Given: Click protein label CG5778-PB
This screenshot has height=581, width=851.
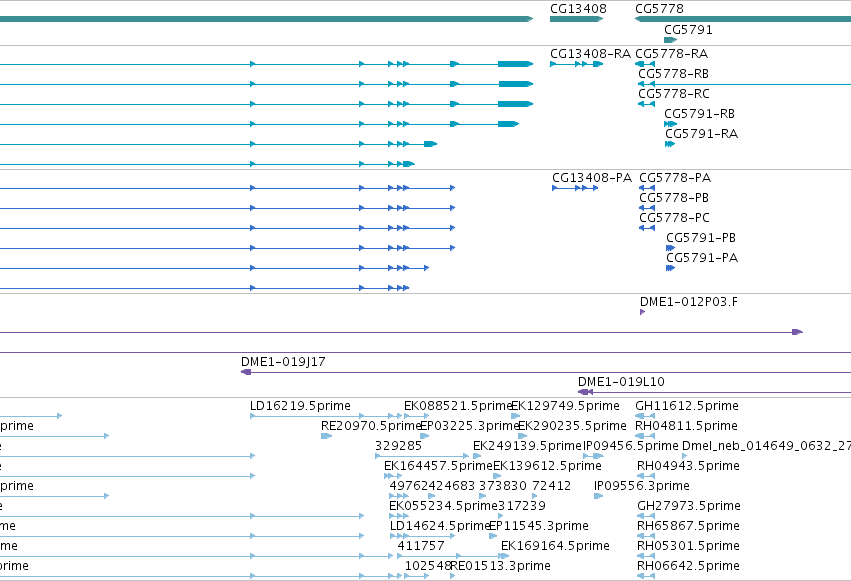Looking at the screenshot, I should (674, 198).
